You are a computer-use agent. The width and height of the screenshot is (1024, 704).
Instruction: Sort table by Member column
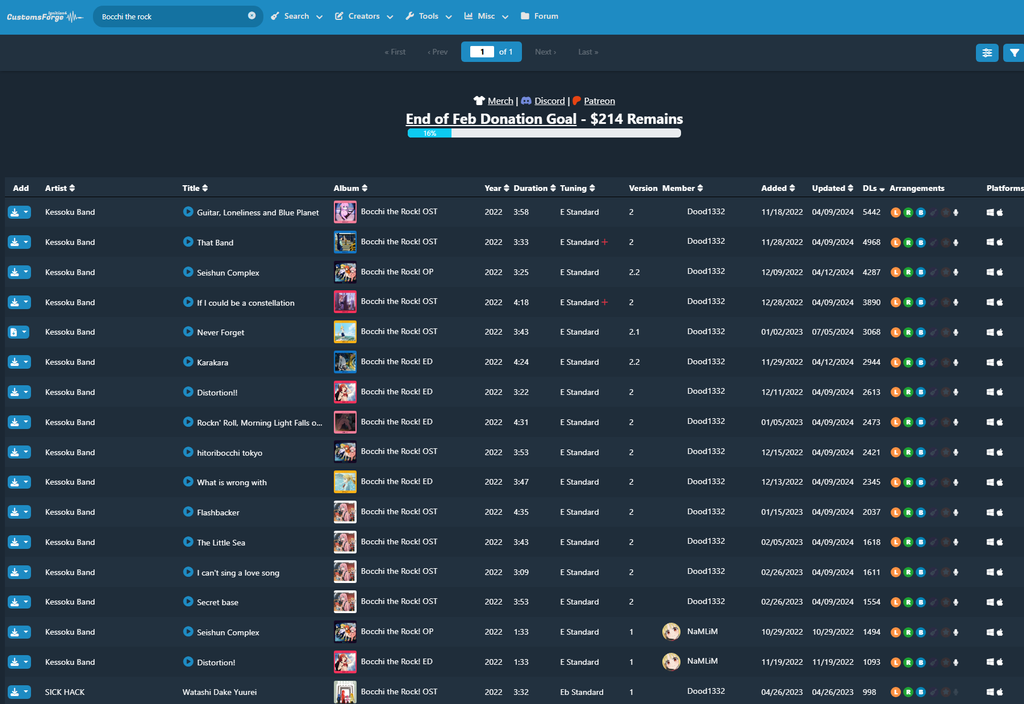(x=682, y=188)
